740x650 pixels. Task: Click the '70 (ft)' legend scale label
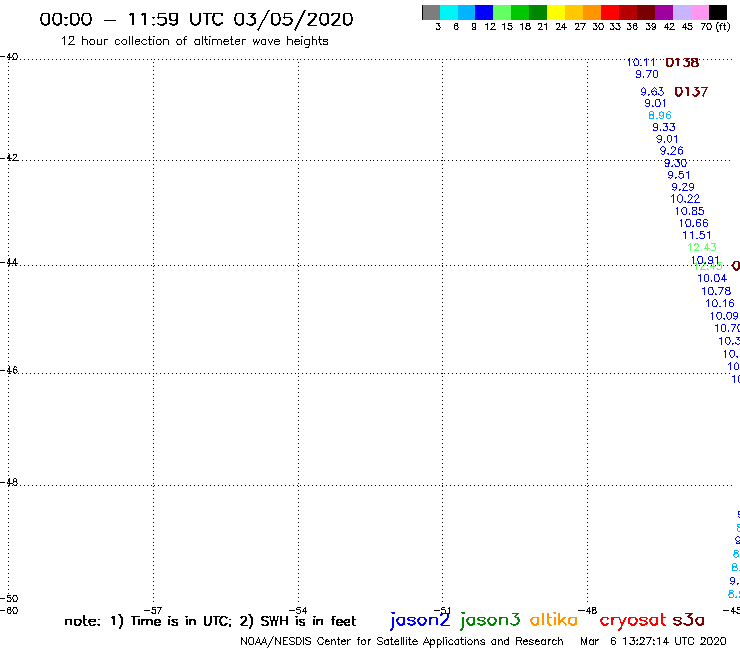click(715, 26)
